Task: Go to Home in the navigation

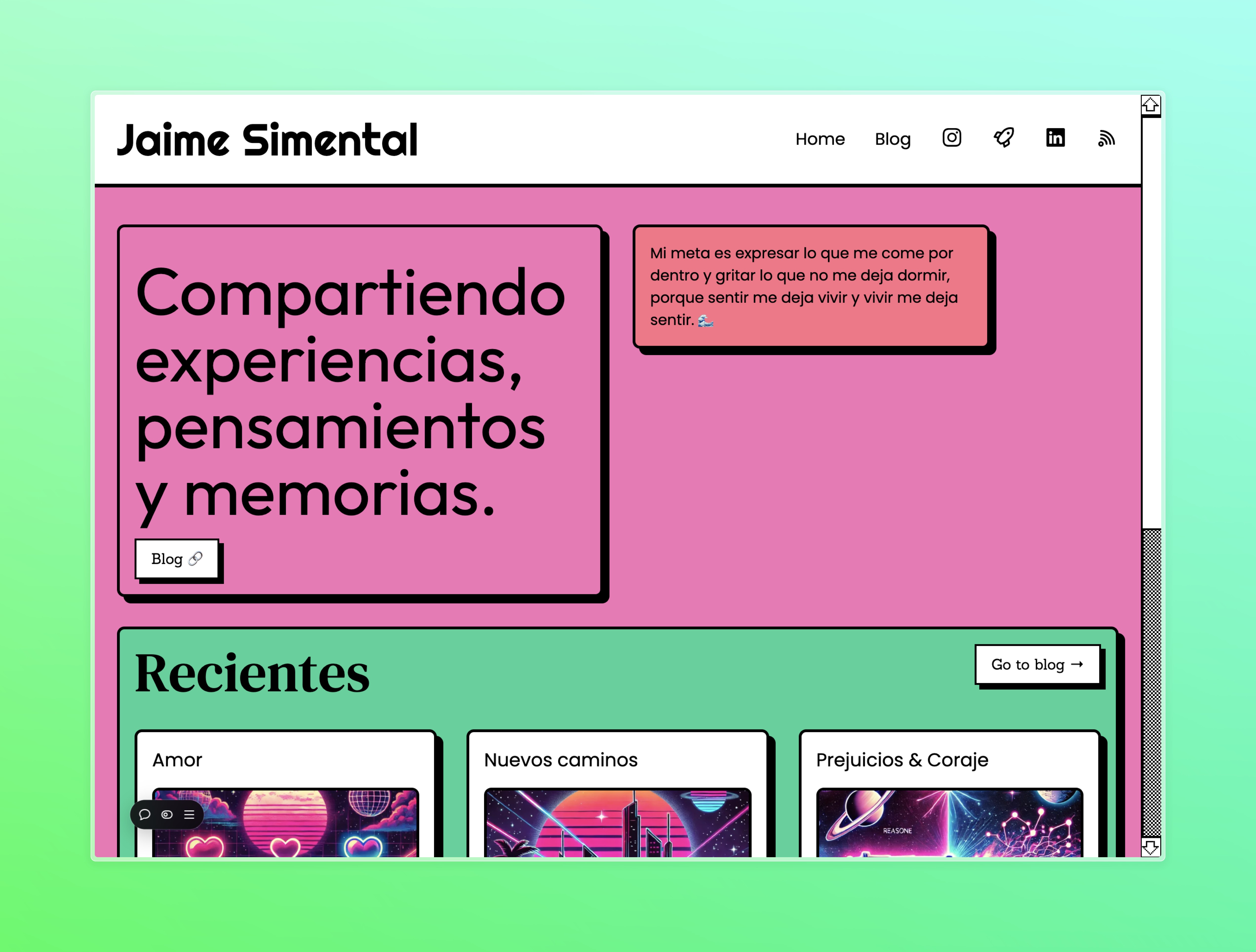Action: [820, 139]
